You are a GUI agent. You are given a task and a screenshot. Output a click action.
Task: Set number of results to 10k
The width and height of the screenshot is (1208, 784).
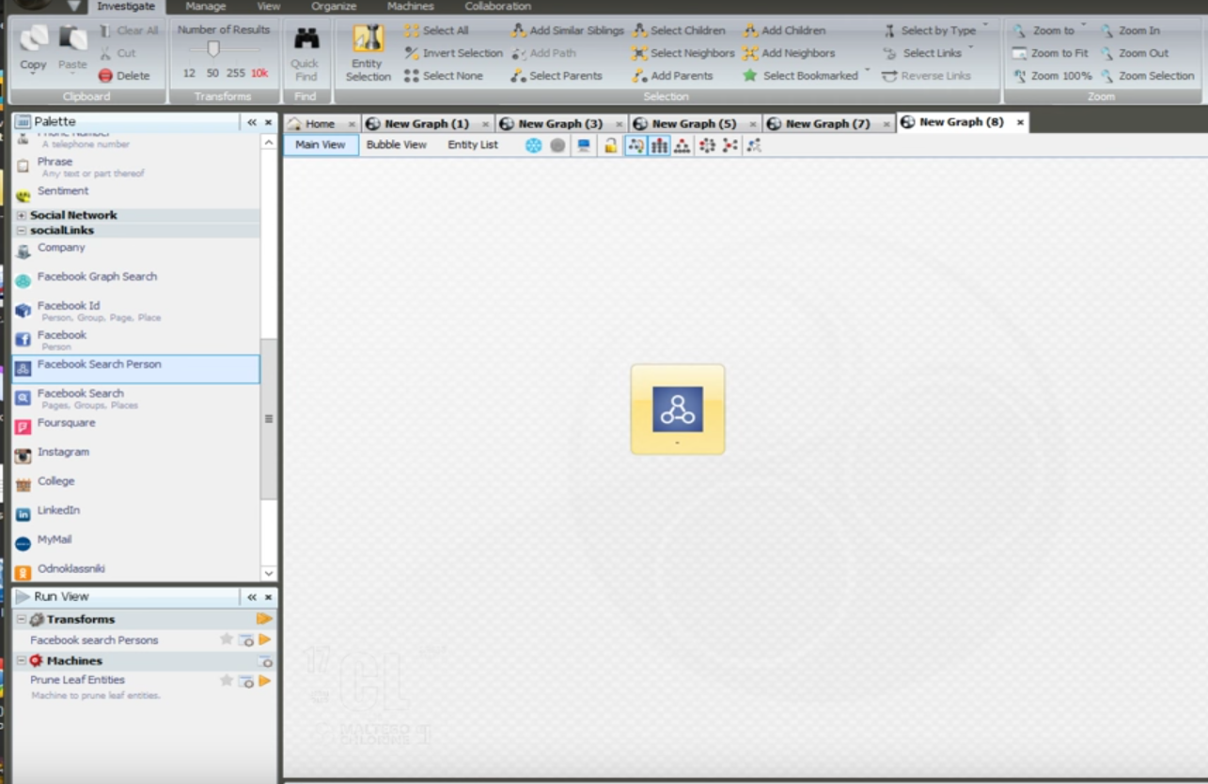[259, 73]
